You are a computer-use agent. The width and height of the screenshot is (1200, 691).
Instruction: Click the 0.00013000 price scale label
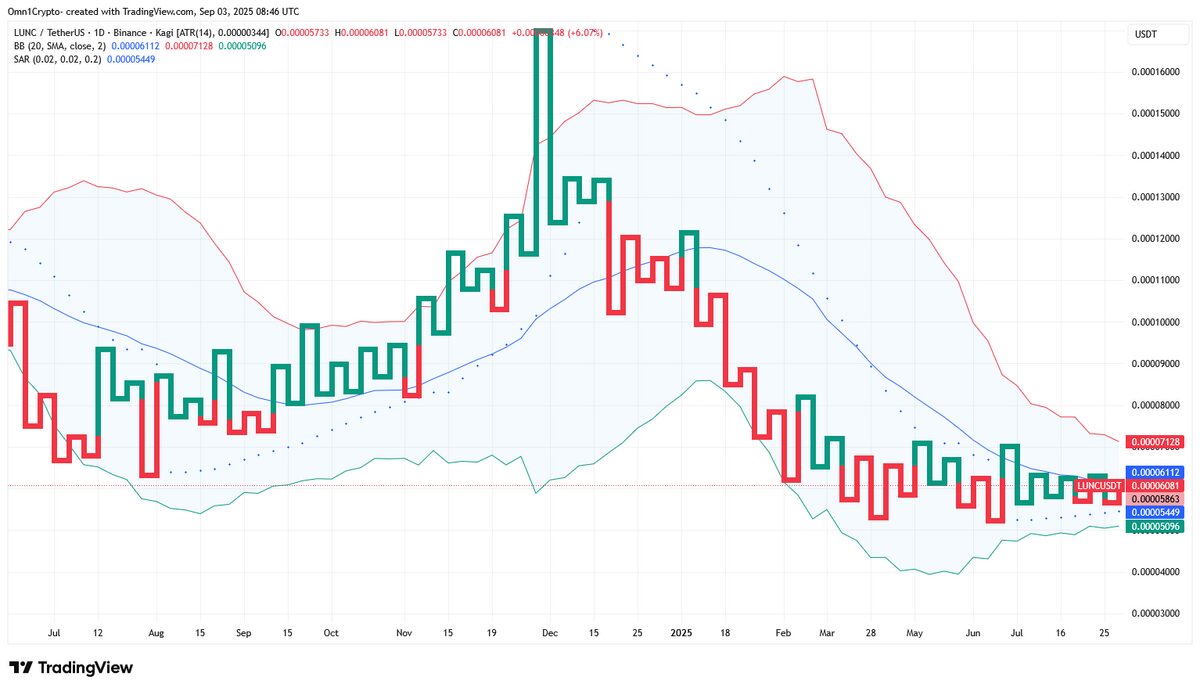click(x=1157, y=197)
